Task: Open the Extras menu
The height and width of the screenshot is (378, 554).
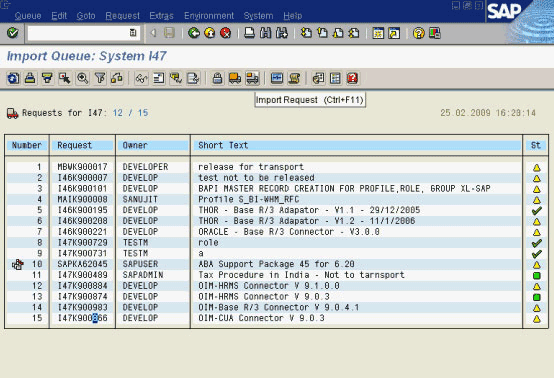Action: [161, 16]
